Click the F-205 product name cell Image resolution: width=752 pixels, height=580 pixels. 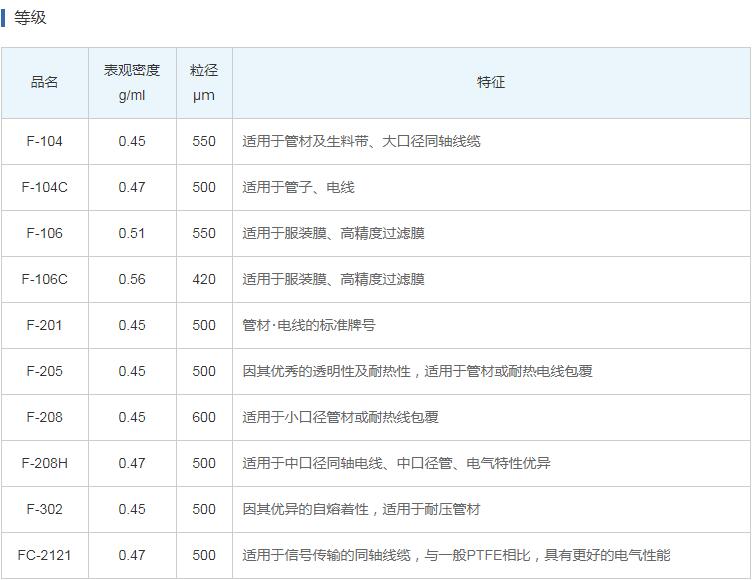click(x=45, y=371)
